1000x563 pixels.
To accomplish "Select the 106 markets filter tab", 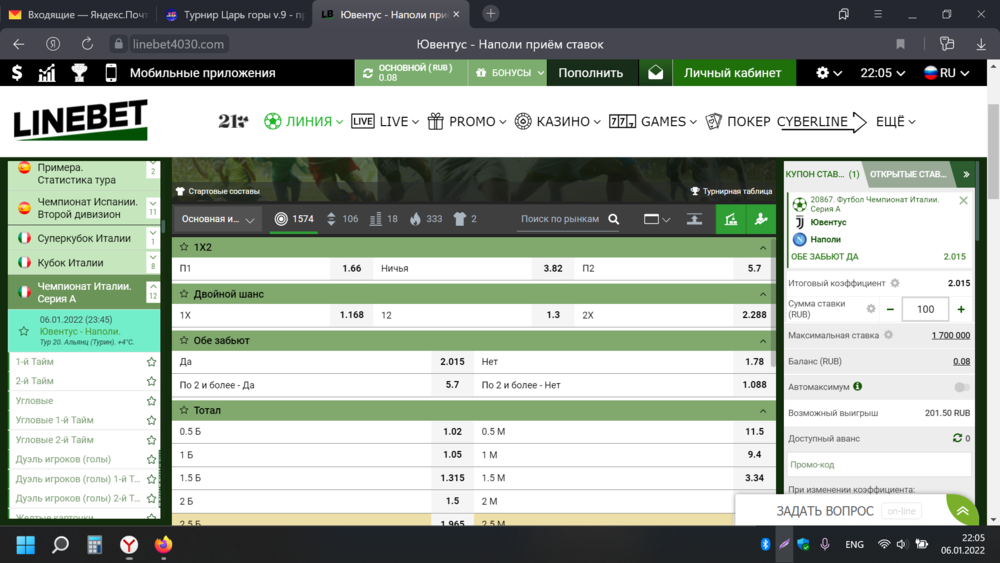I will [x=342, y=219].
